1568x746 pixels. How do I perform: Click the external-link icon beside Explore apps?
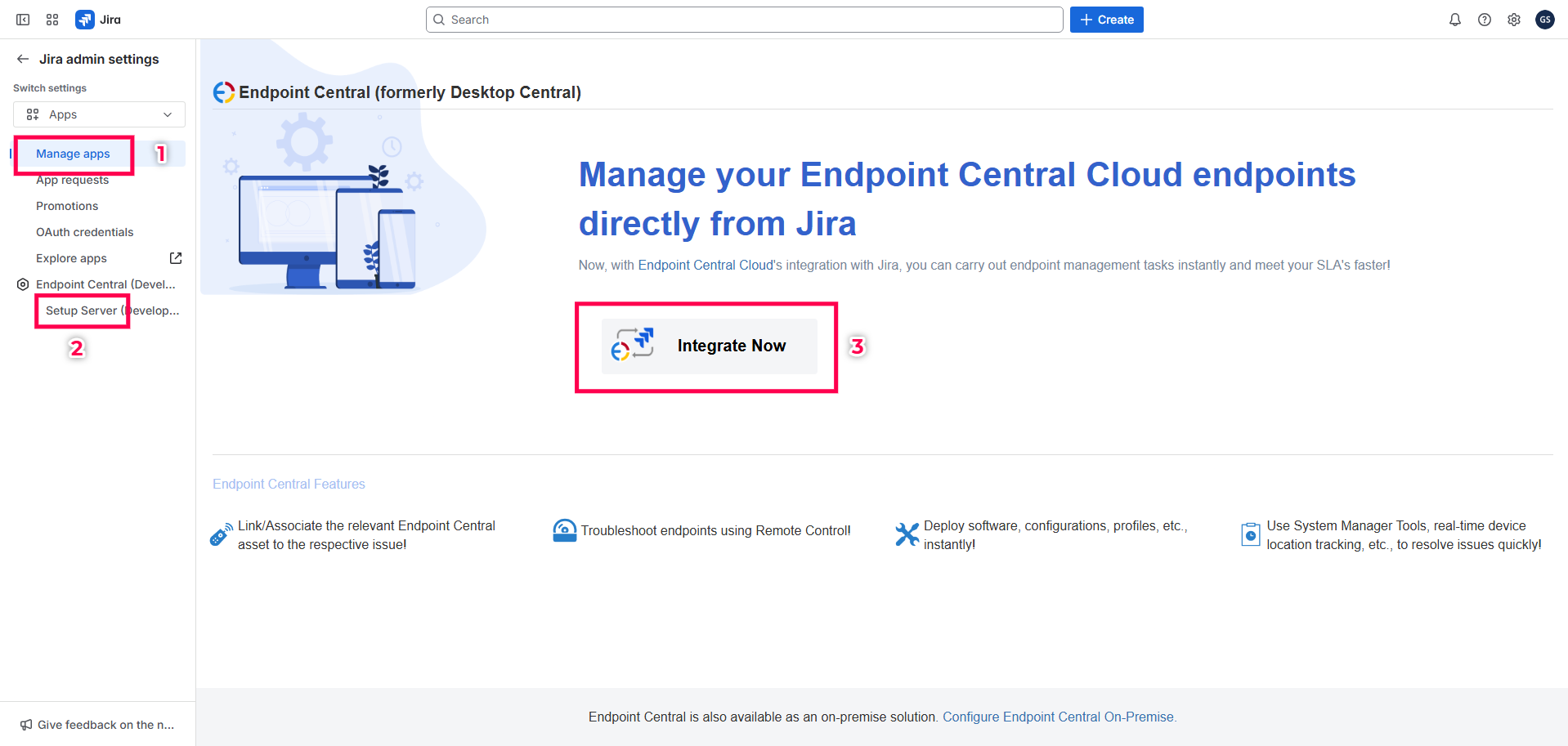click(x=175, y=257)
